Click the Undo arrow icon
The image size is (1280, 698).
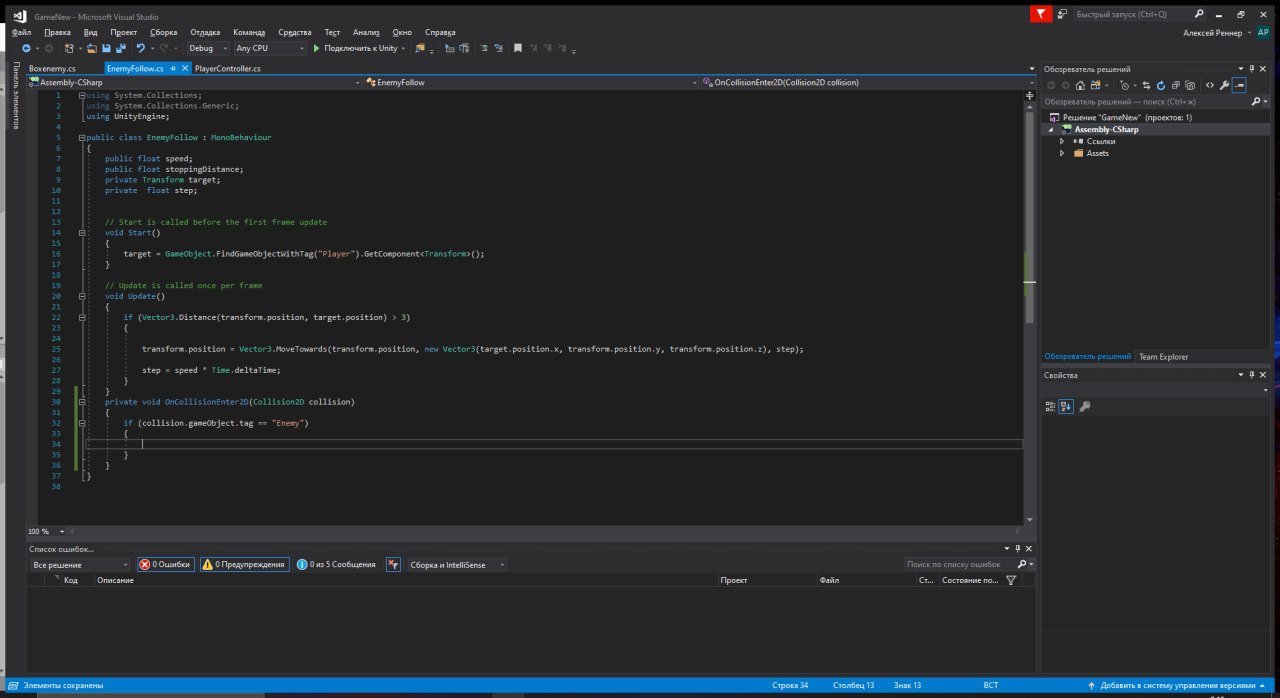141,48
